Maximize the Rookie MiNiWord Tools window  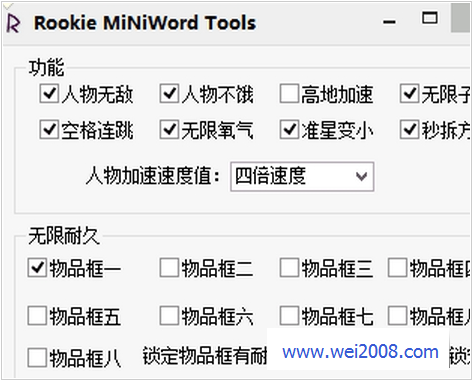(430, 18)
